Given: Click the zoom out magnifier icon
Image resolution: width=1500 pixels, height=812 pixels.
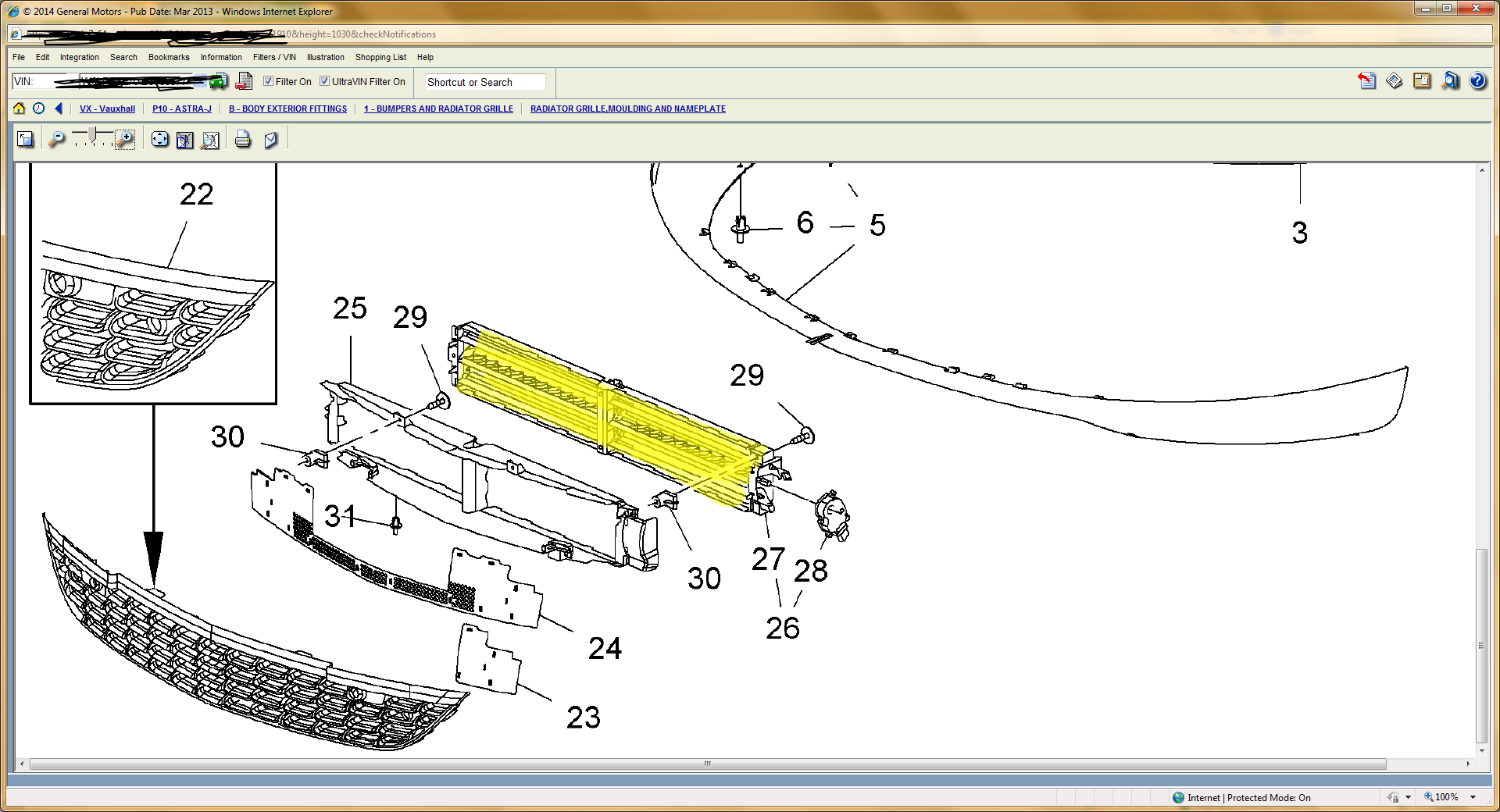Looking at the screenshot, I should (56, 140).
